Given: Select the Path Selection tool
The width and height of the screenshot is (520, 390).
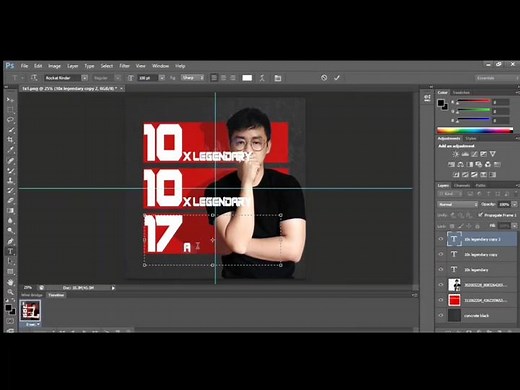Looking at the screenshot, I should (x=10, y=261).
